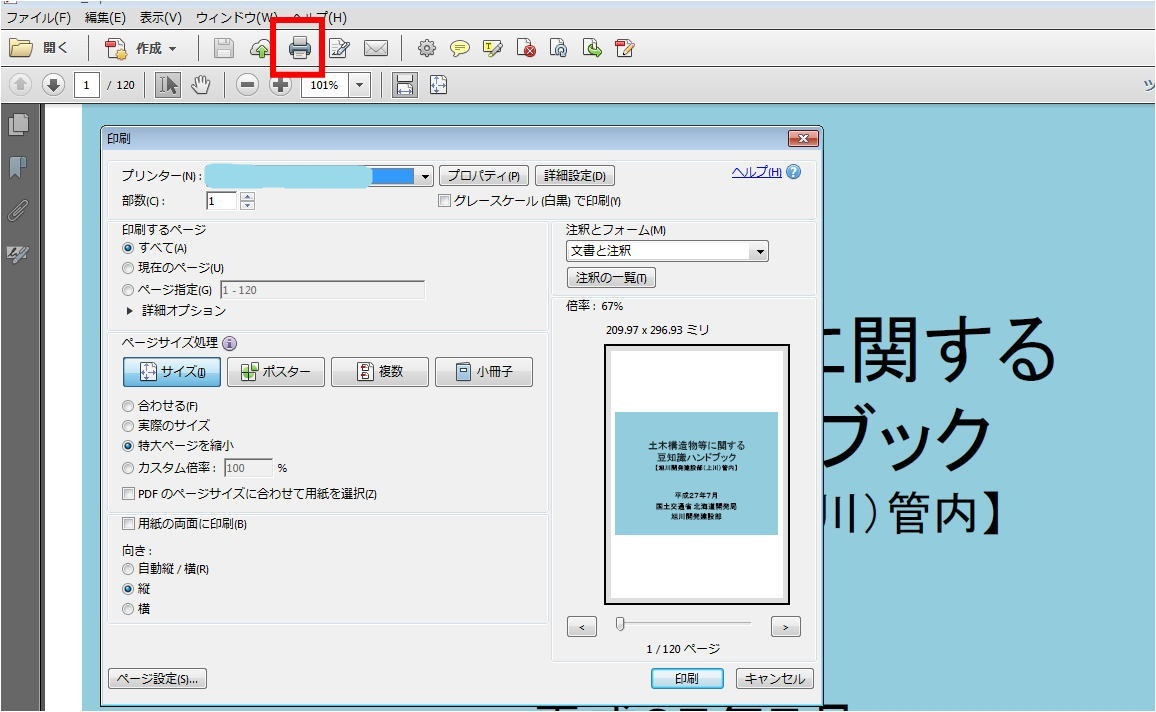Screen dimensions: 1156x712
Task: Click next preview page arrow button
Action: [786, 627]
